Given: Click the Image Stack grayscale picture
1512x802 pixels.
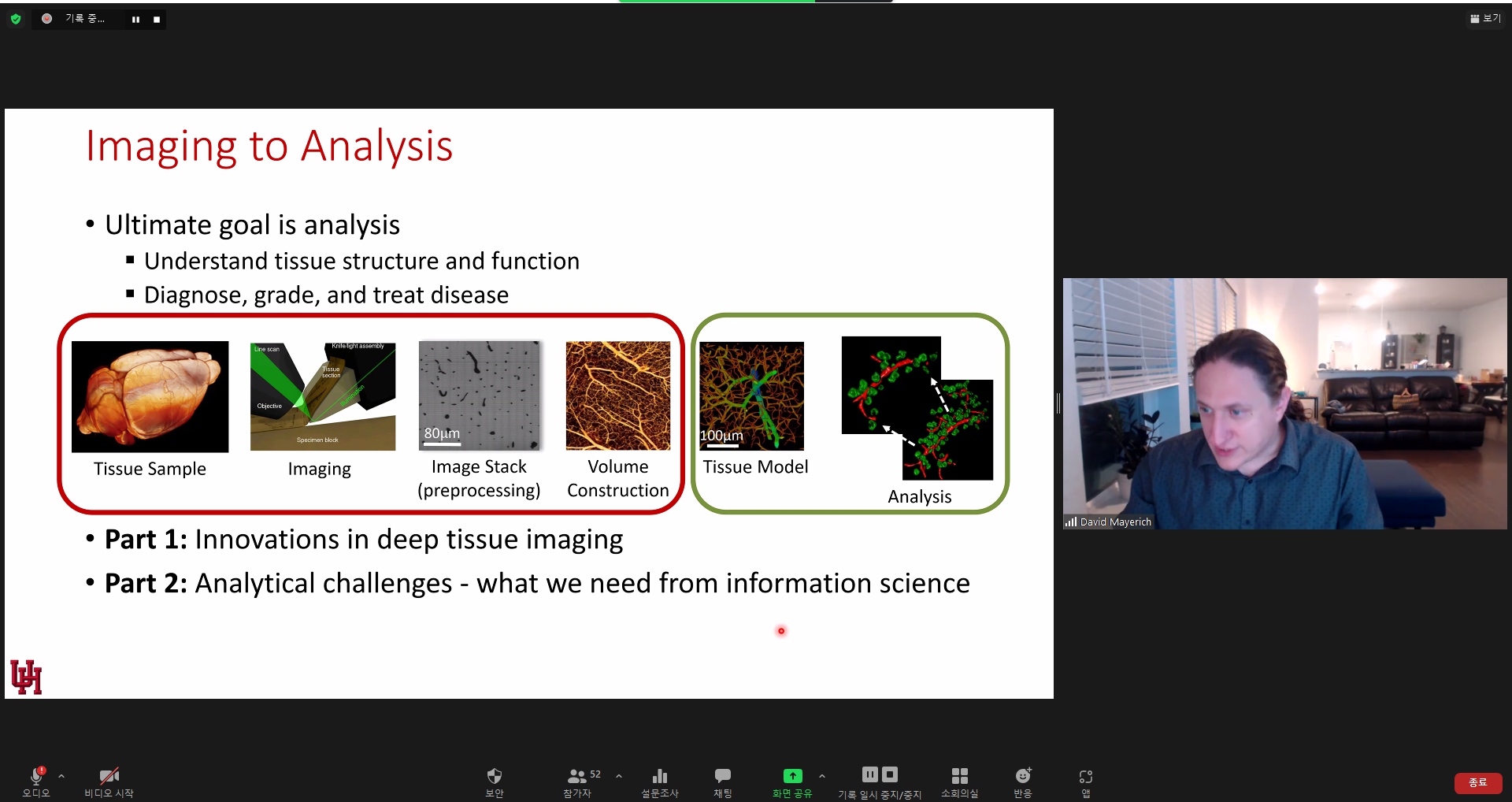Looking at the screenshot, I should [480, 395].
